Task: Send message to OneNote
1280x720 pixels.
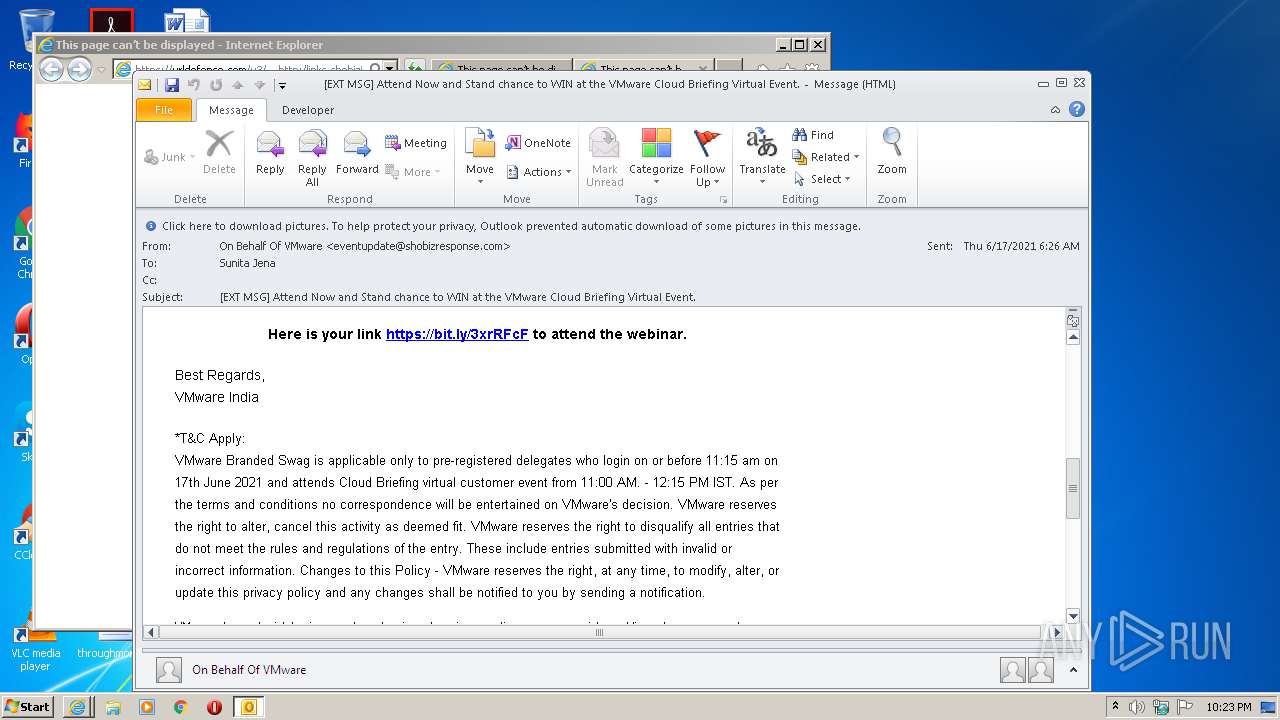Action: click(538, 143)
